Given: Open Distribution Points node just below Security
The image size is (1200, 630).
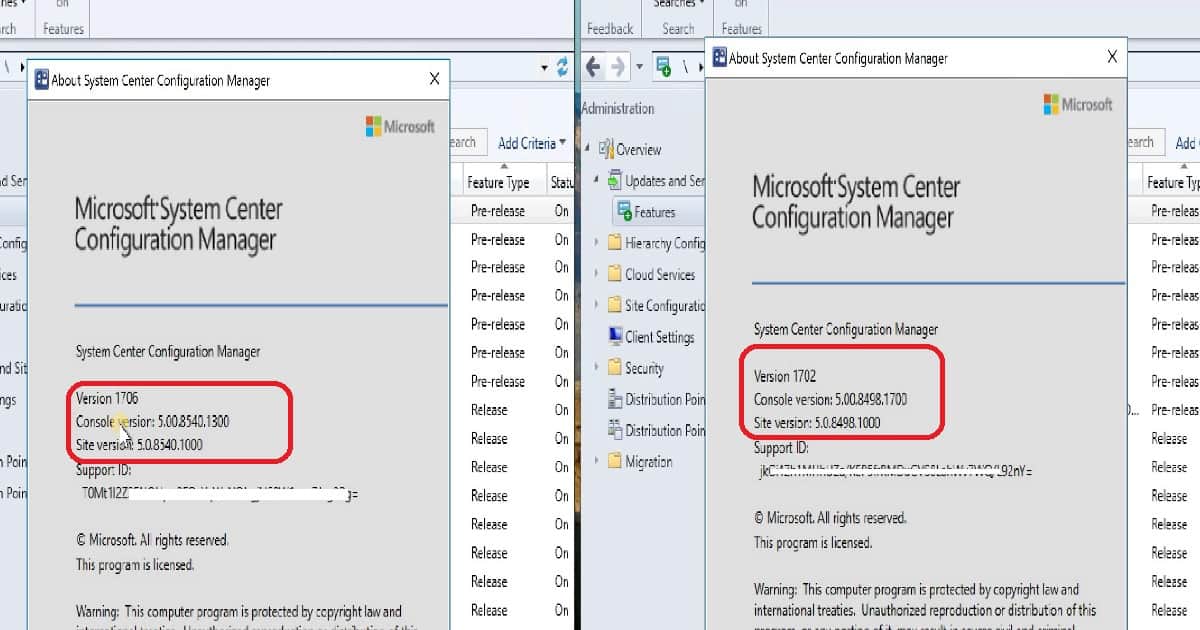Looking at the screenshot, I should pyautogui.click(x=656, y=399).
